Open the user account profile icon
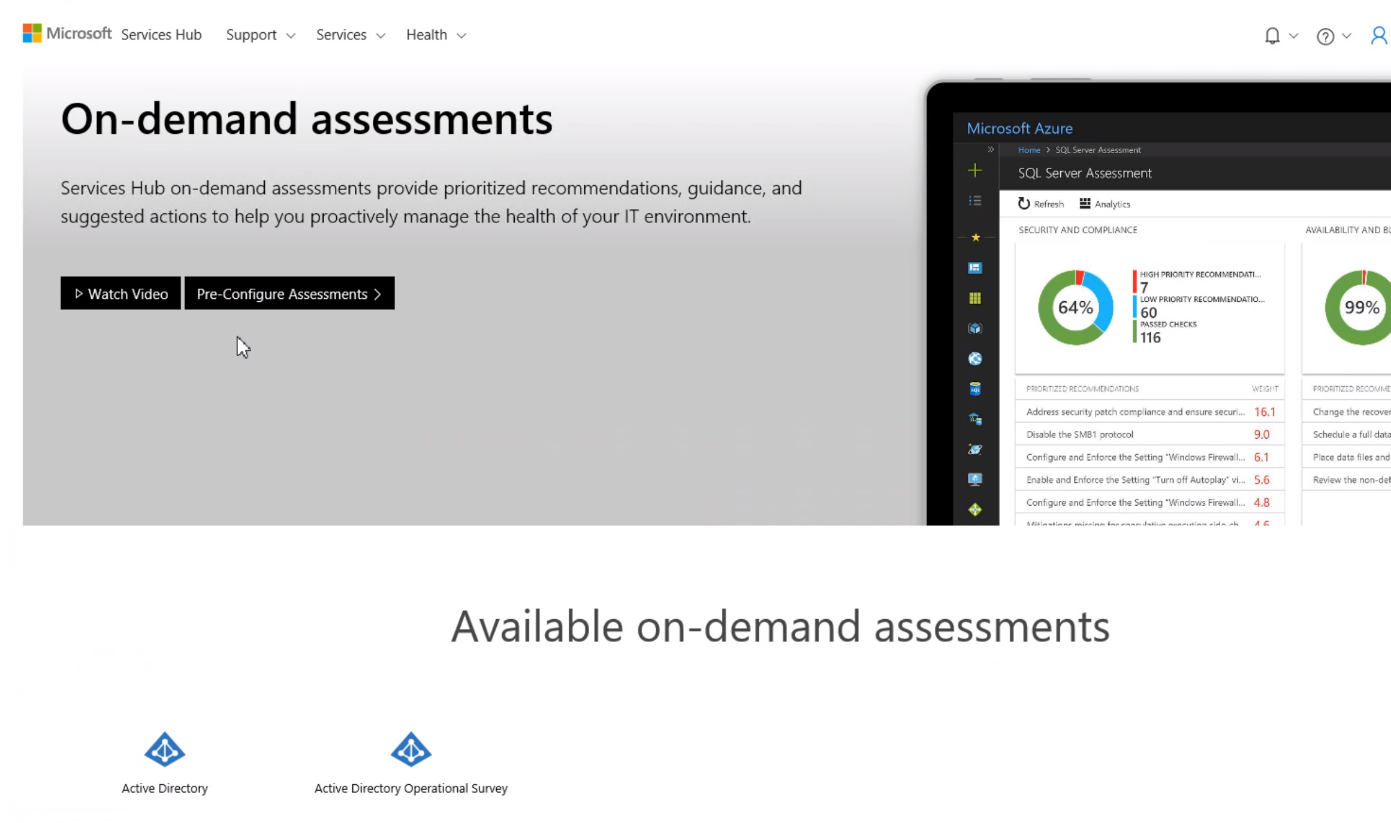The height and width of the screenshot is (823, 1391). pyautogui.click(x=1379, y=36)
